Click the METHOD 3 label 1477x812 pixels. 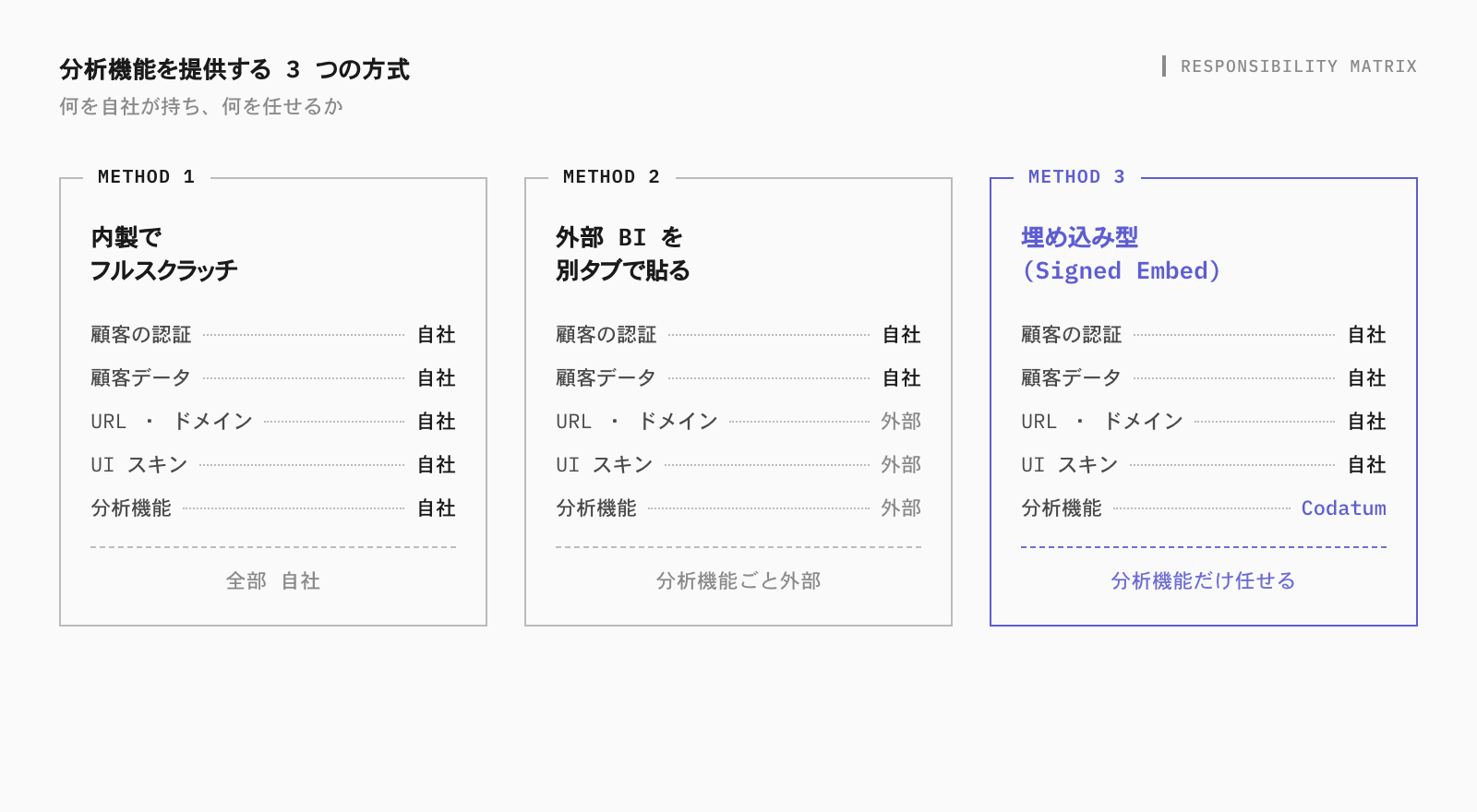[x=1076, y=176]
